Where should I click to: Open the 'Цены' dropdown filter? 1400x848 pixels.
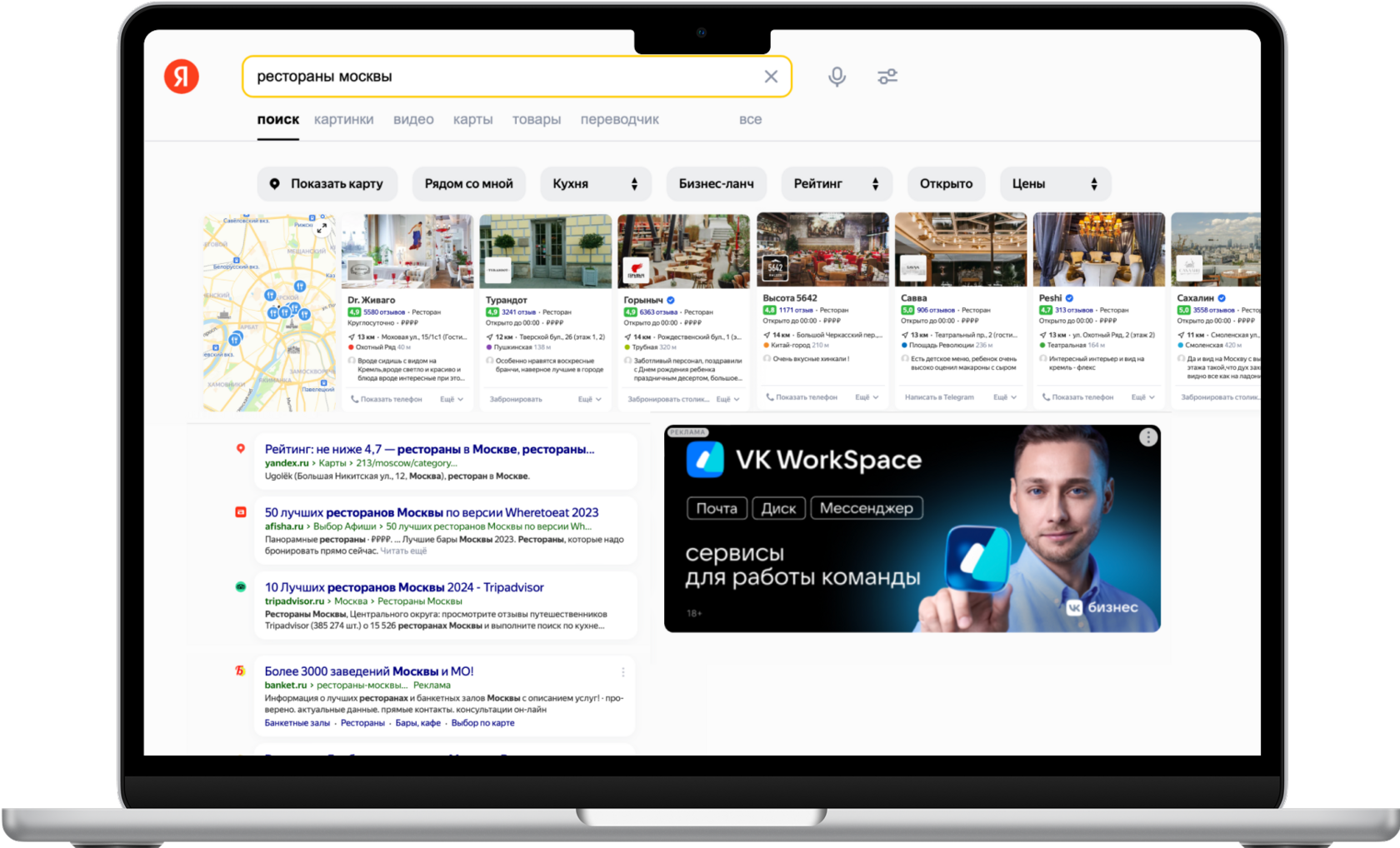point(1055,184)
